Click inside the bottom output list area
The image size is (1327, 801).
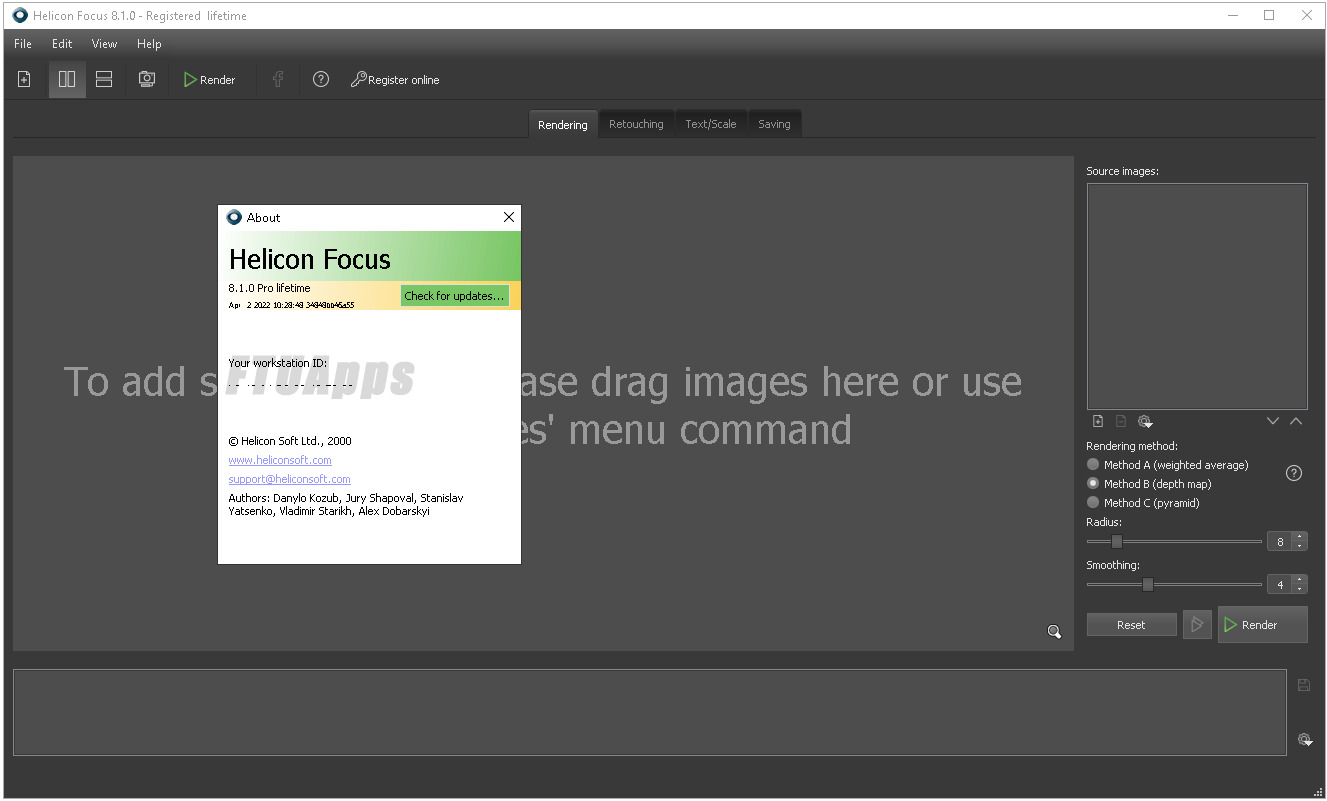(x=650, y=712)
